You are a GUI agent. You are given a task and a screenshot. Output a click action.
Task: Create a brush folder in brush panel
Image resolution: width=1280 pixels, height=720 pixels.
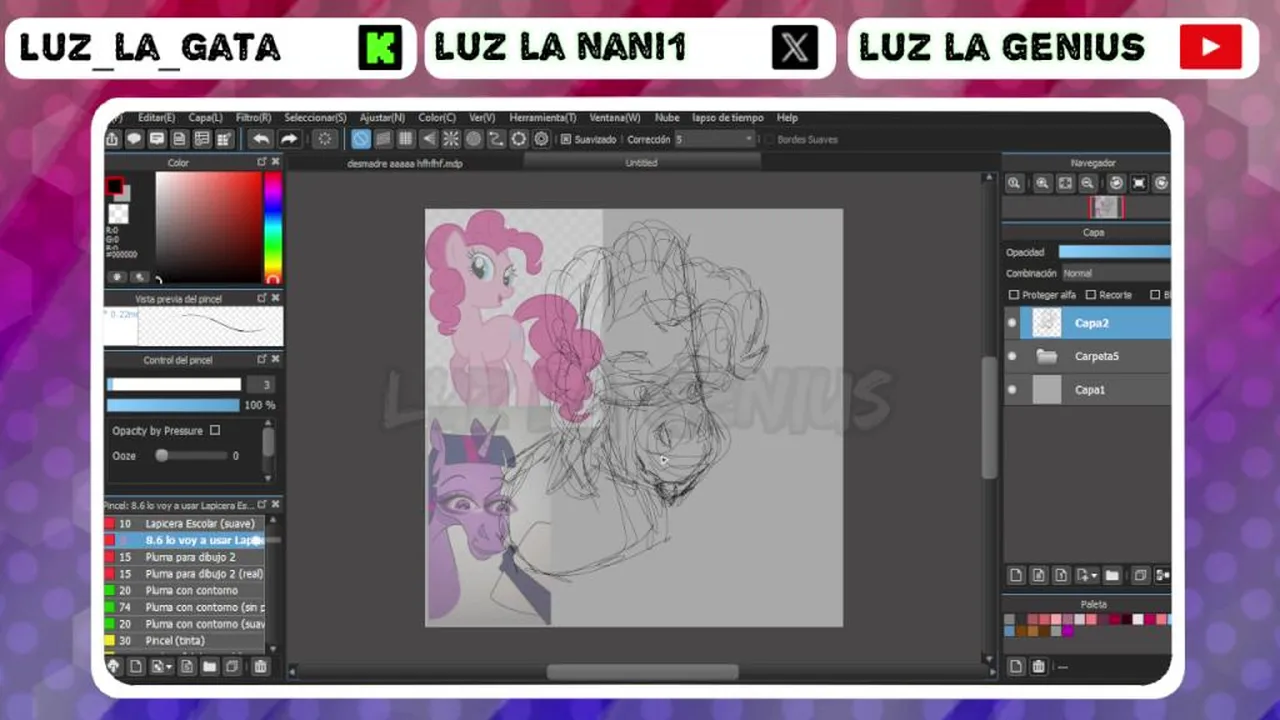tap(209, 666)
